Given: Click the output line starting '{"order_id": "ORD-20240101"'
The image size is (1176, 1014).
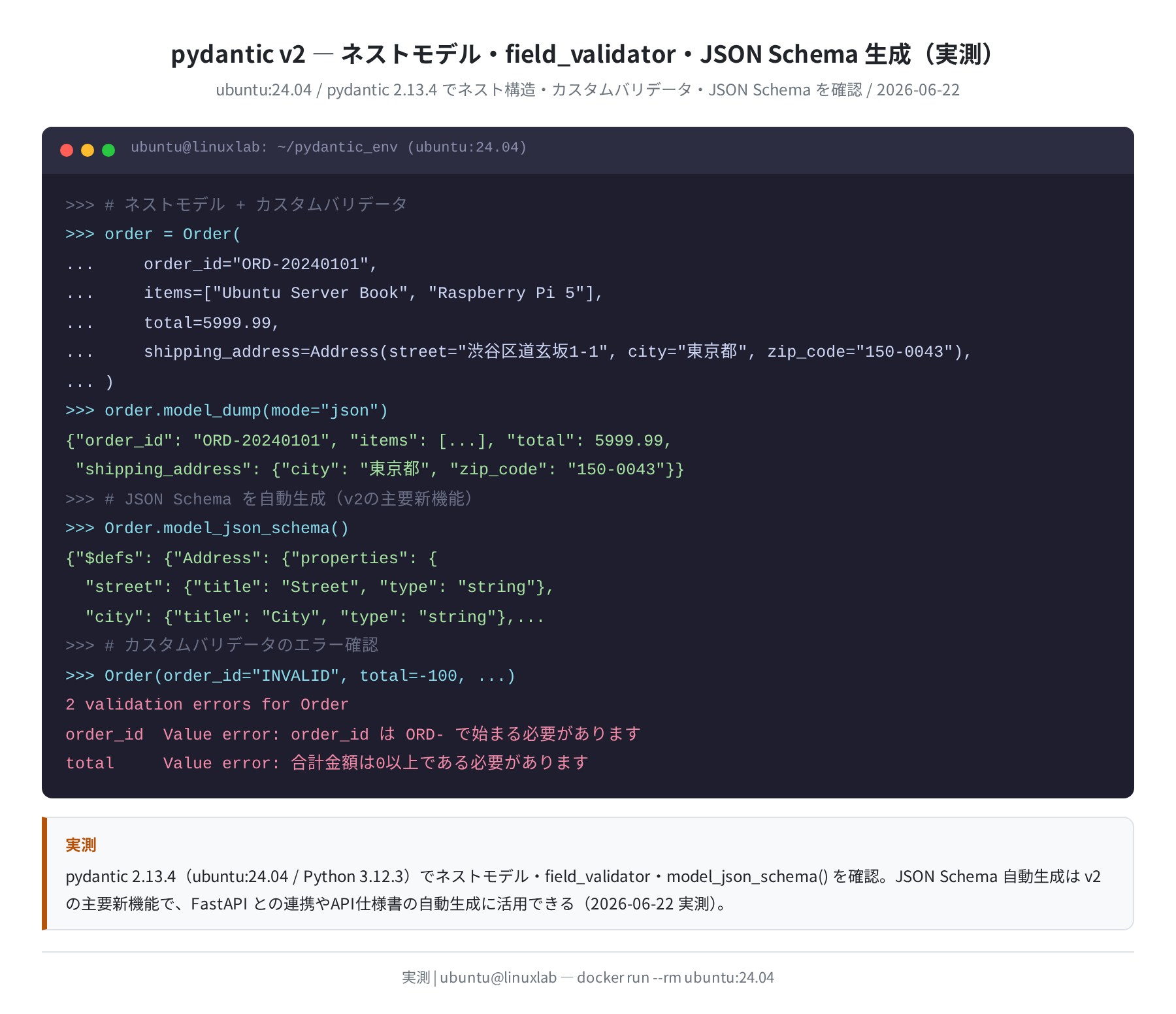Looking at the screenshot, I should [368, 440].
